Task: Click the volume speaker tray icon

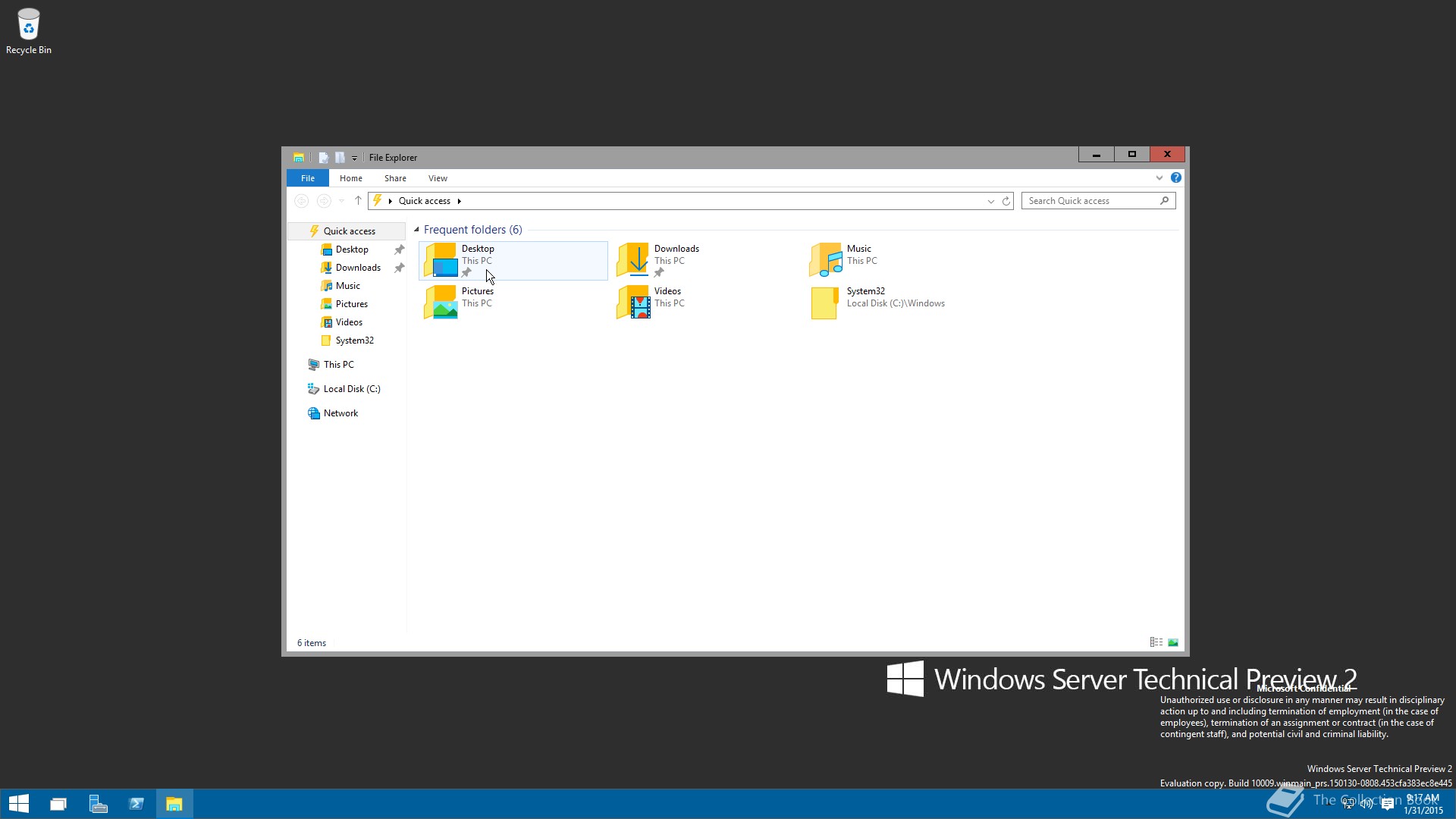Action: pyautogui.click(x=1367, y=804)
